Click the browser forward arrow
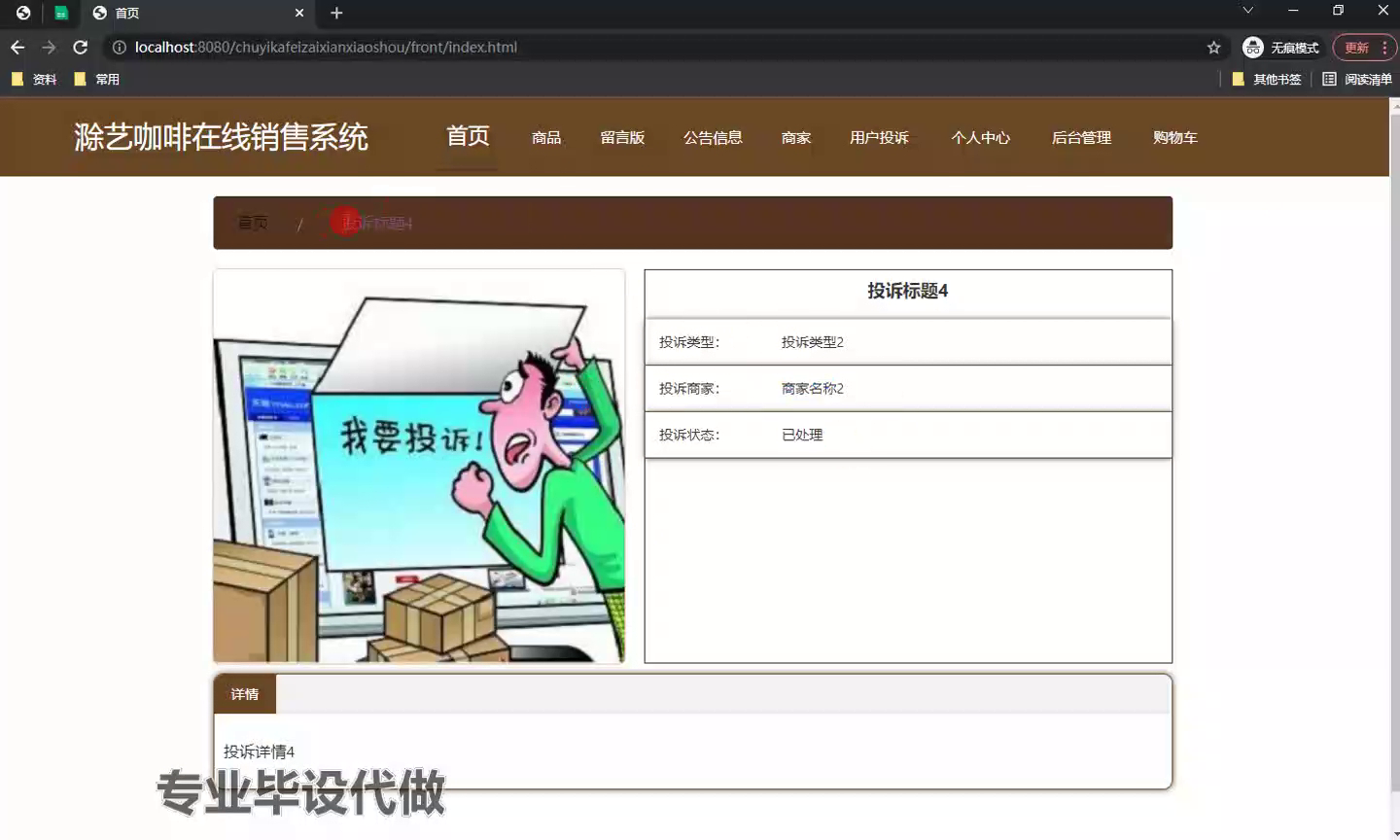This screenshot has width=1400, height=840. [x=49, y=47]
